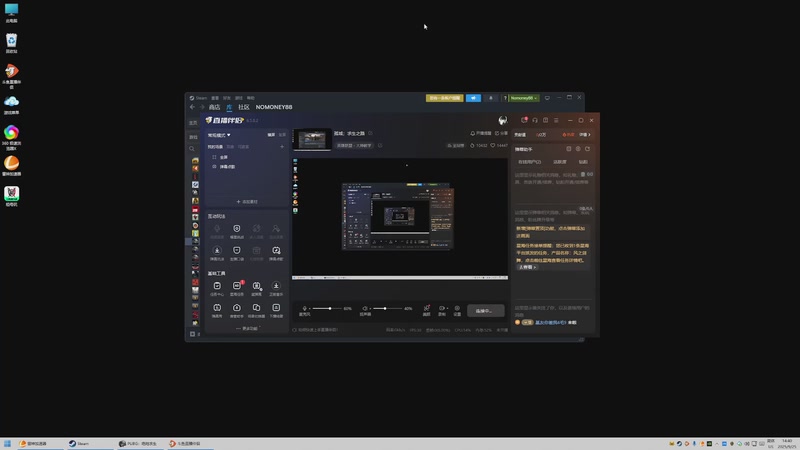Open NOMONEY88 profile tab in Steam
This screenshot has width=800, height=450.
[274, 107]
